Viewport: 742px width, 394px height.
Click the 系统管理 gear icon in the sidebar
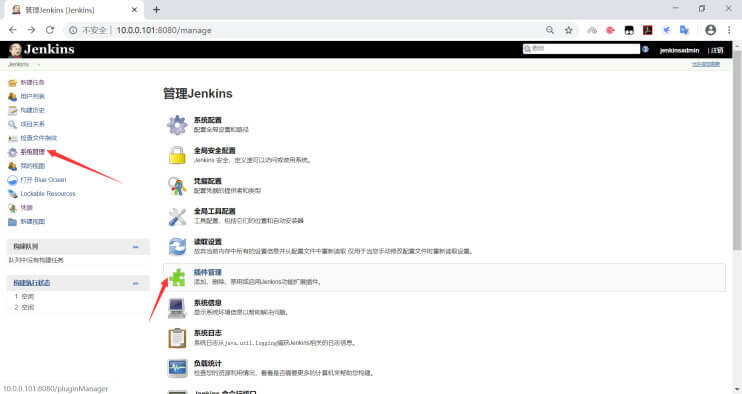[x=12, y=152]
